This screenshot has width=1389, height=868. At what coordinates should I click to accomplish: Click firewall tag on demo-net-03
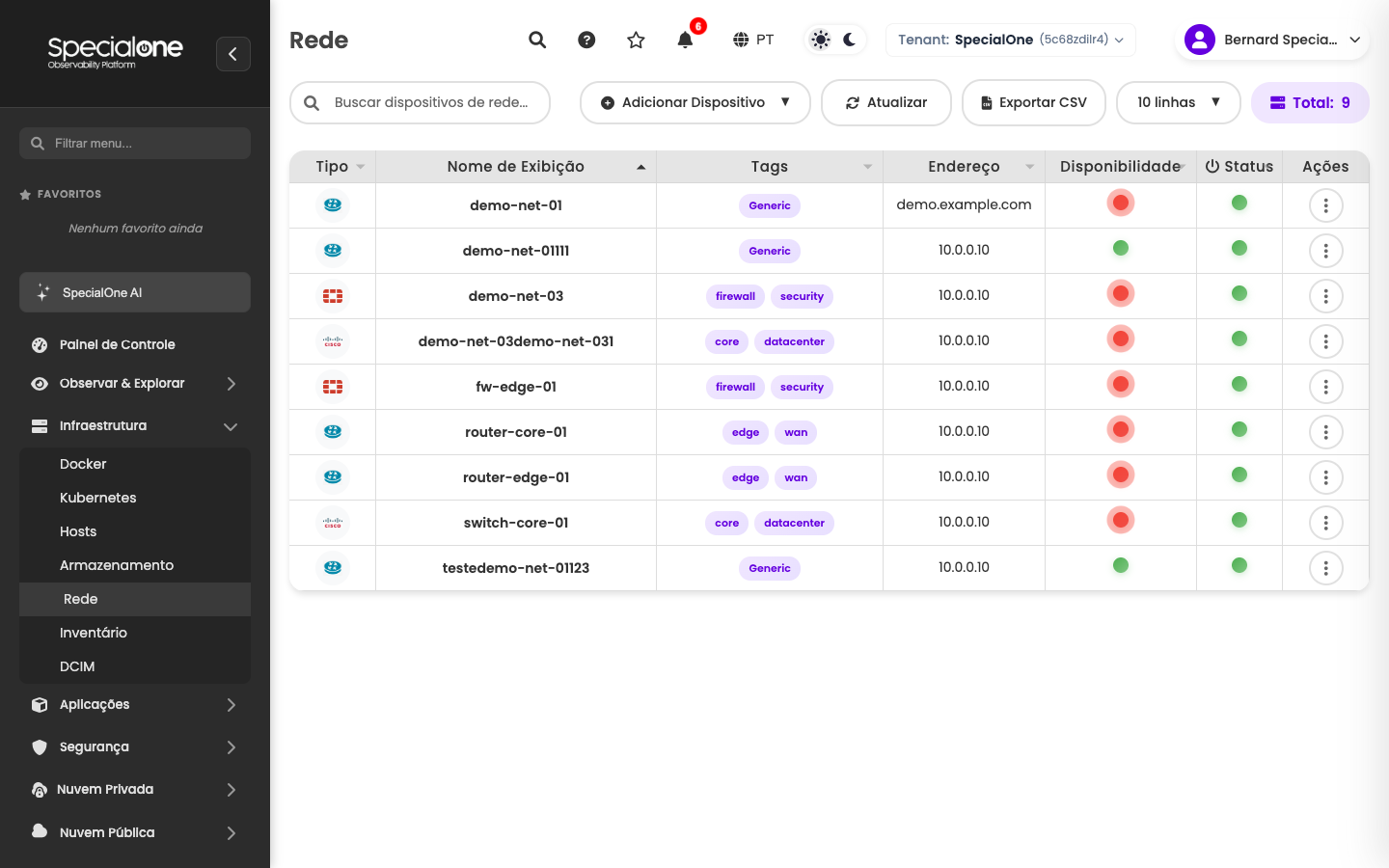[x=735, y=296]
